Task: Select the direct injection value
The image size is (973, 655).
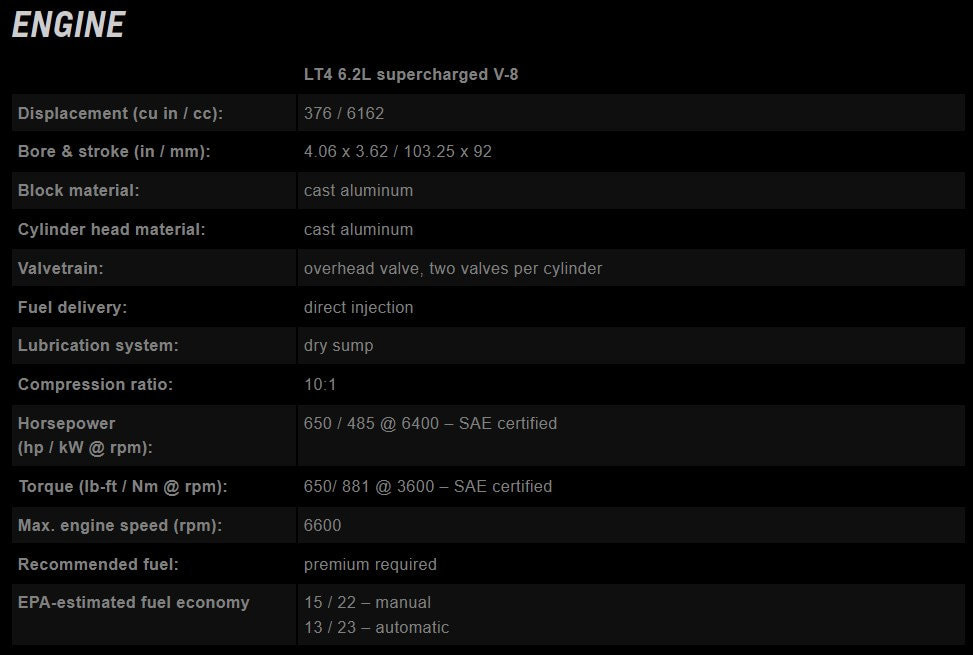Action: pos(359,308)
